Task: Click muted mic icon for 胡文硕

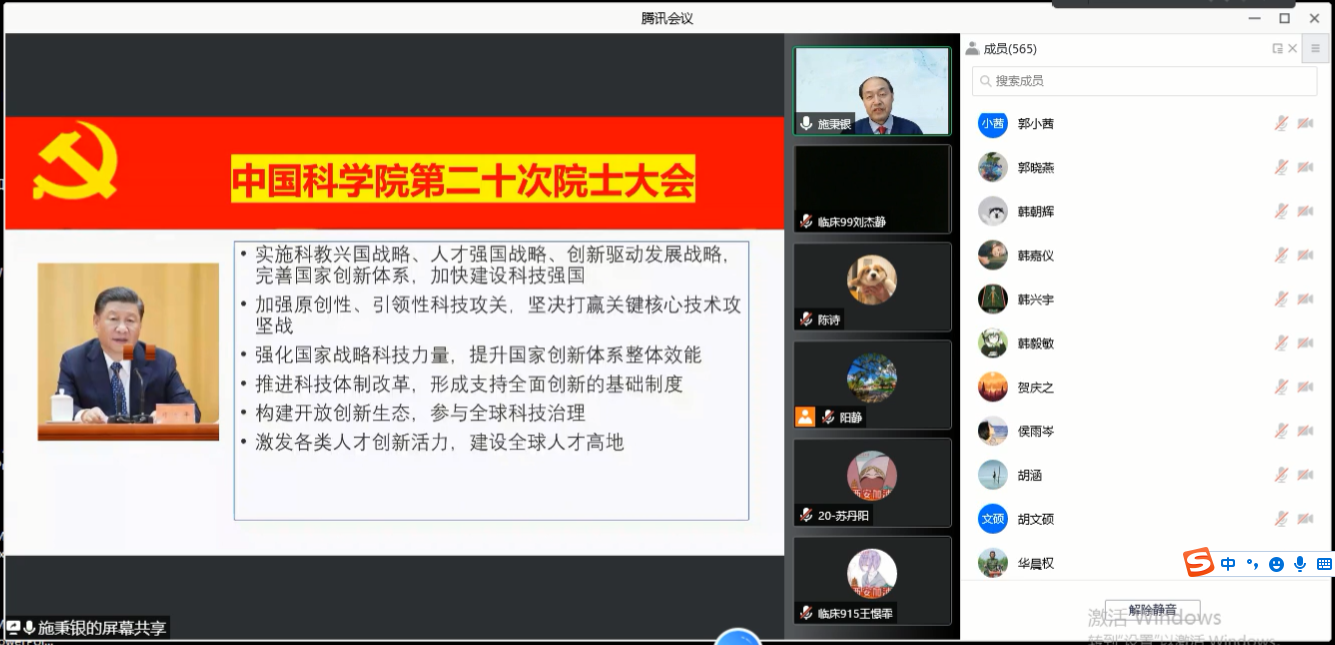Action: click(1280, 519)
